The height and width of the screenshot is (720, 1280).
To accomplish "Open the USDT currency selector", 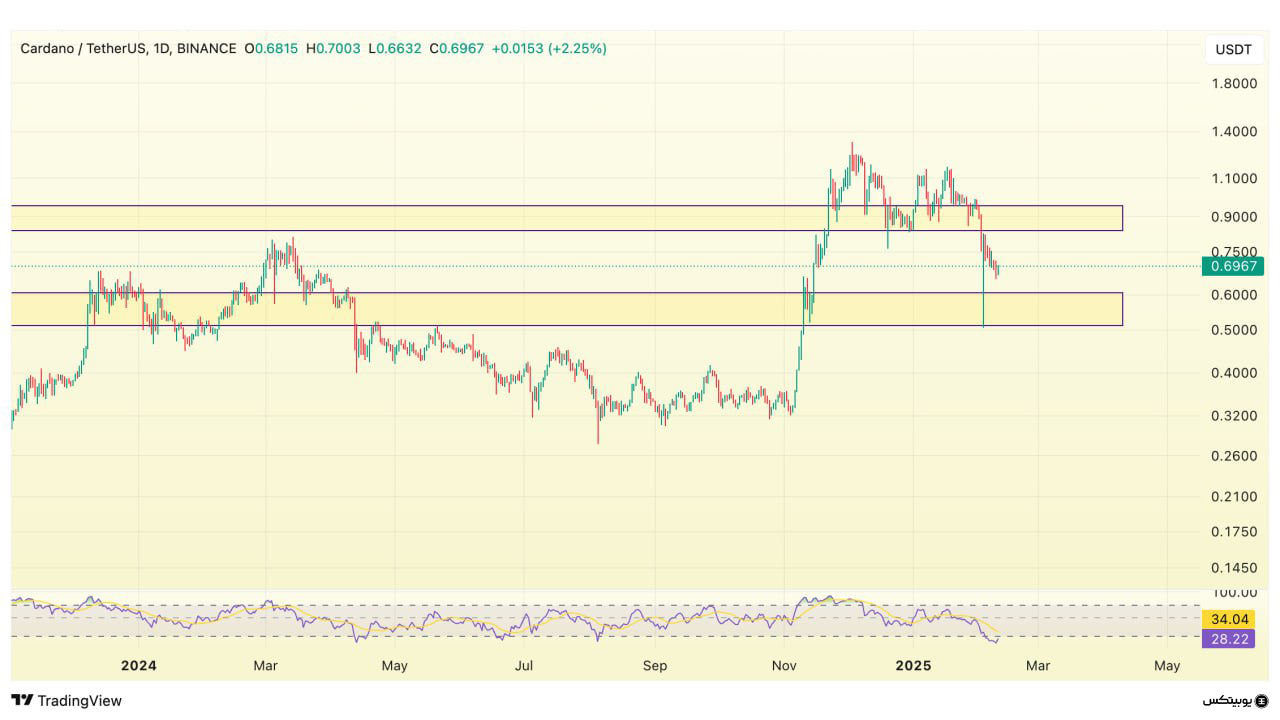I will pos(1233,49).
